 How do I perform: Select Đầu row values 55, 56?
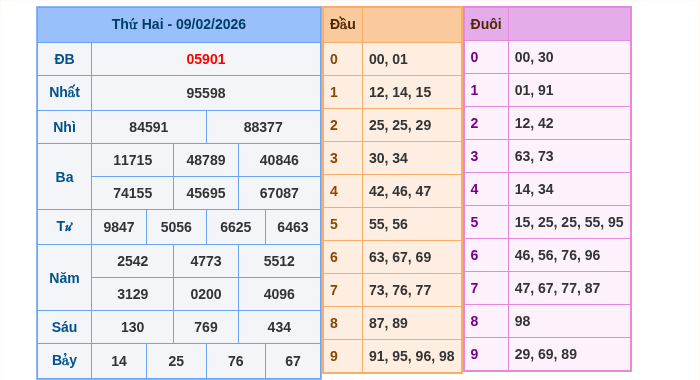[388, 224]
